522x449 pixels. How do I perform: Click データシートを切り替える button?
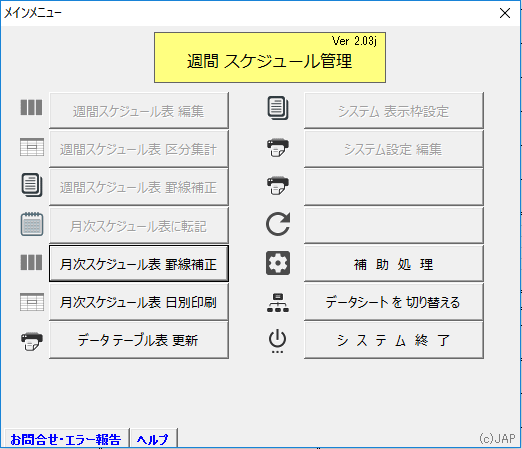click(x=394, y=302)
